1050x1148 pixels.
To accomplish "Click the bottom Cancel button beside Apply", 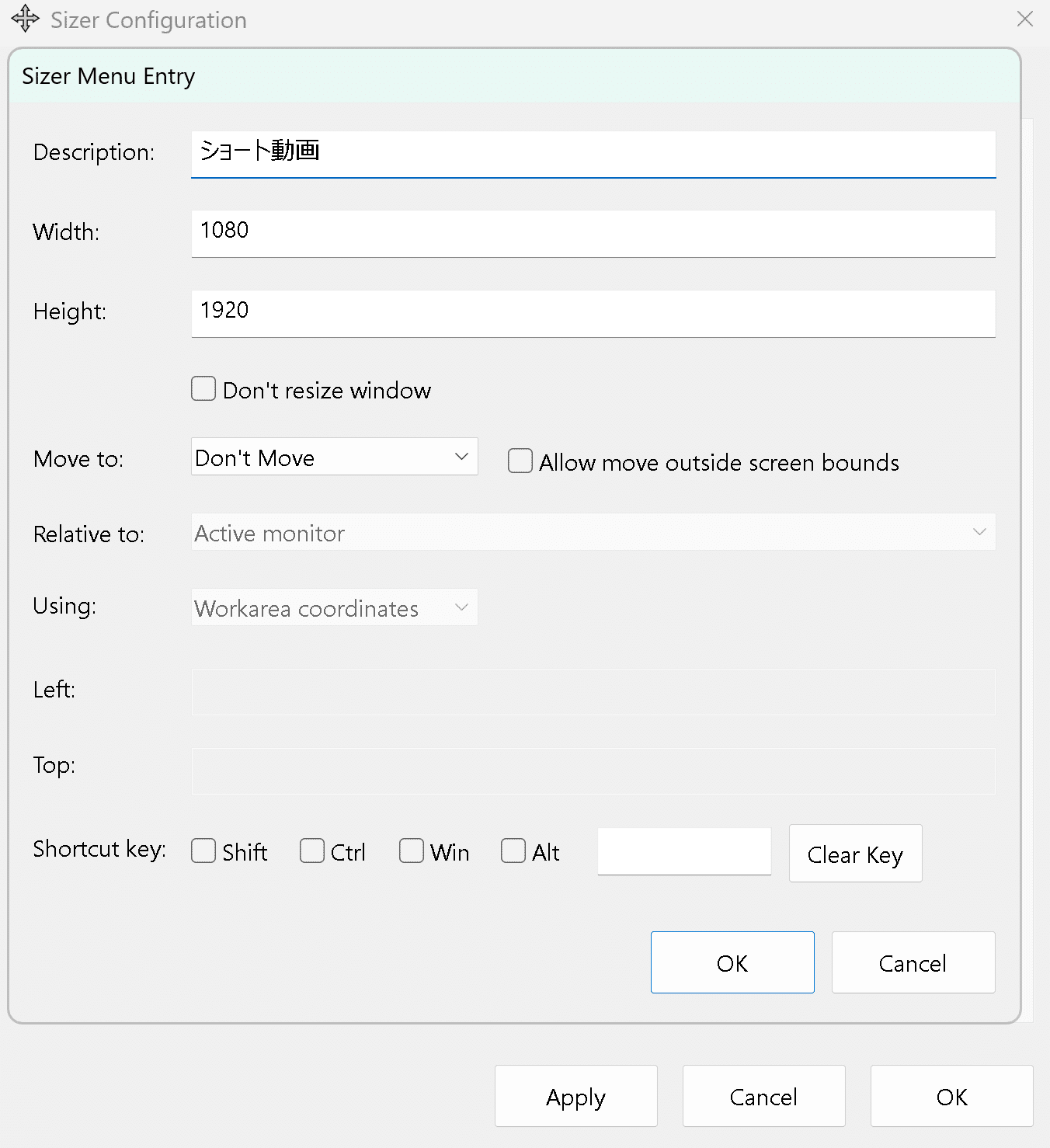I will click(x=763, y=1096).
